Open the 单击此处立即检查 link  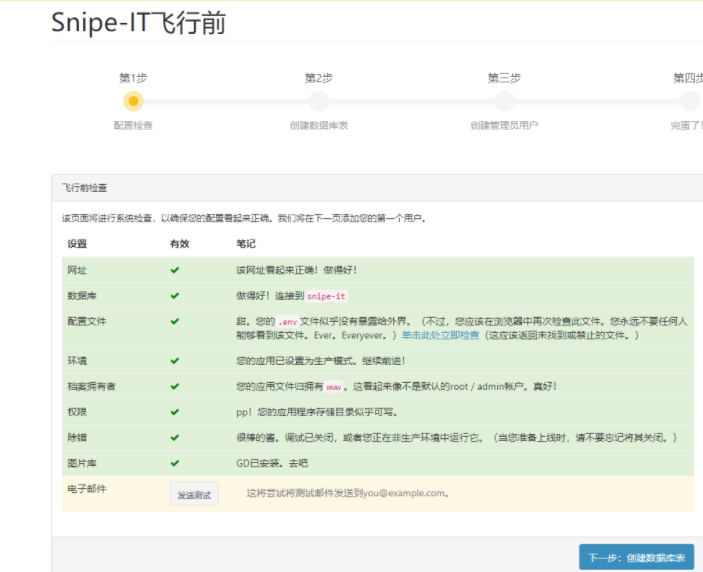pyautogui.click(x=440, y=335)
